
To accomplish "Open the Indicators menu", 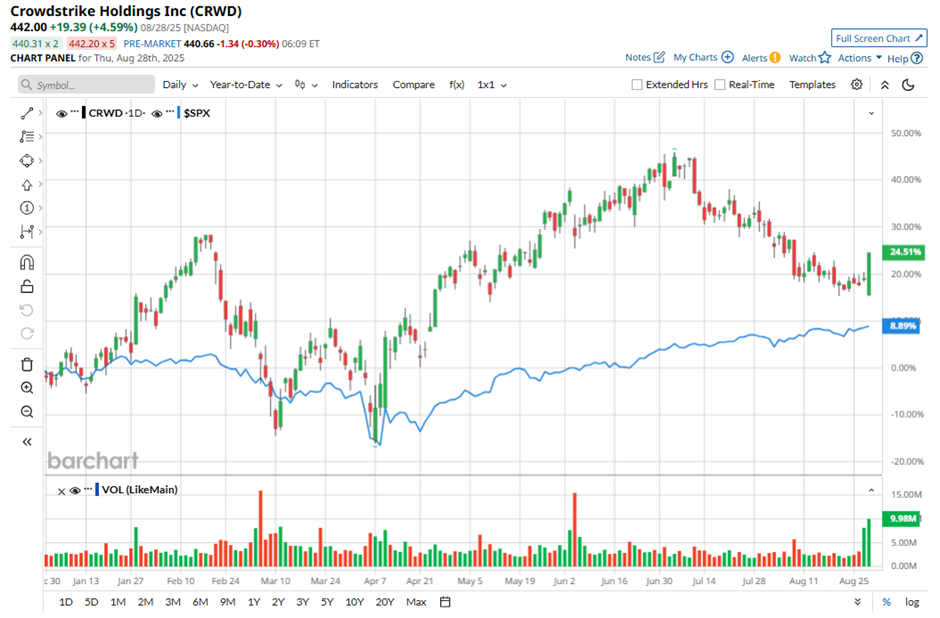I will tap(355, 85).
